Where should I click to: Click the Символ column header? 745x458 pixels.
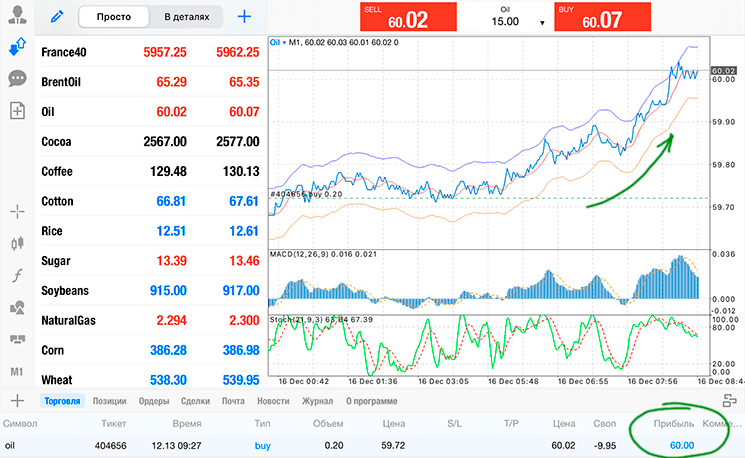coord(20,423)
